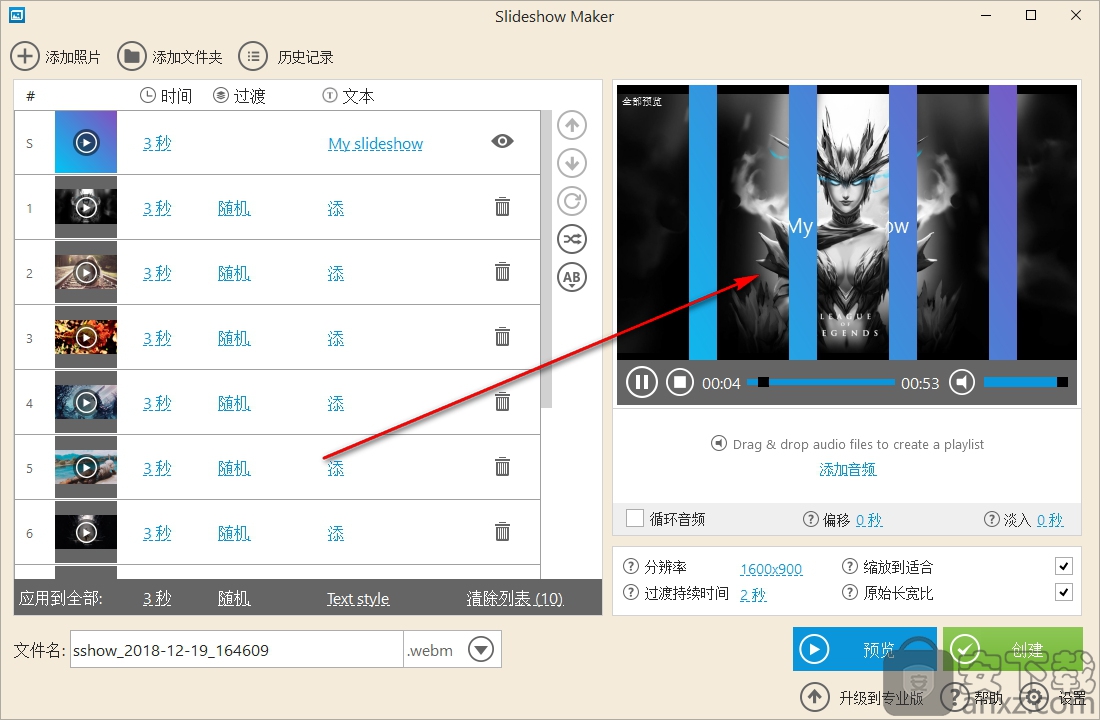Image resolution: width=1100 pixels, height=720 pixels.
Task: Clear the list of 10 slides
Action: [515, 599]
